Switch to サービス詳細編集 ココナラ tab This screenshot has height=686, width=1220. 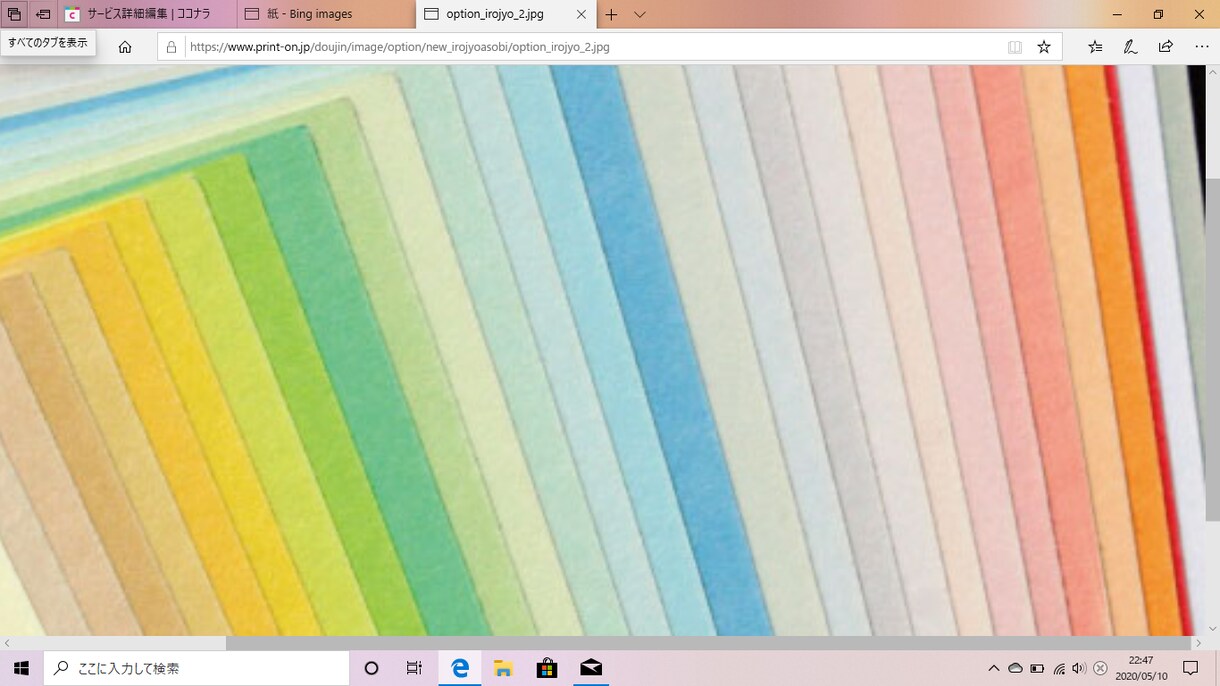point(147,14)
